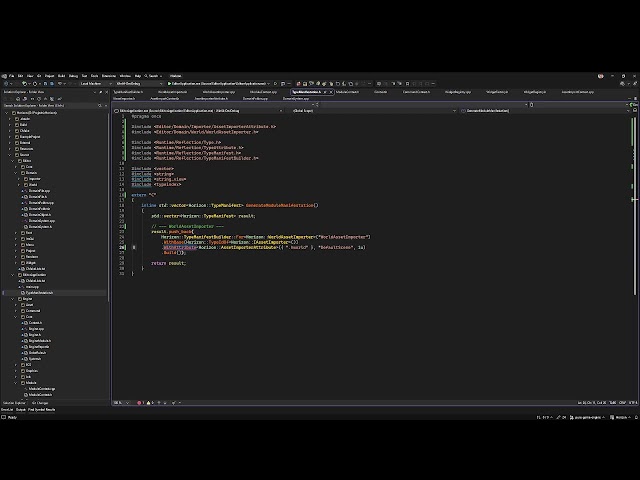This screenshot has width=640, height=480.
Task: Select main.cpp in Solution Explorer tree
Action: pyautogui.click(x=32, y=287)
